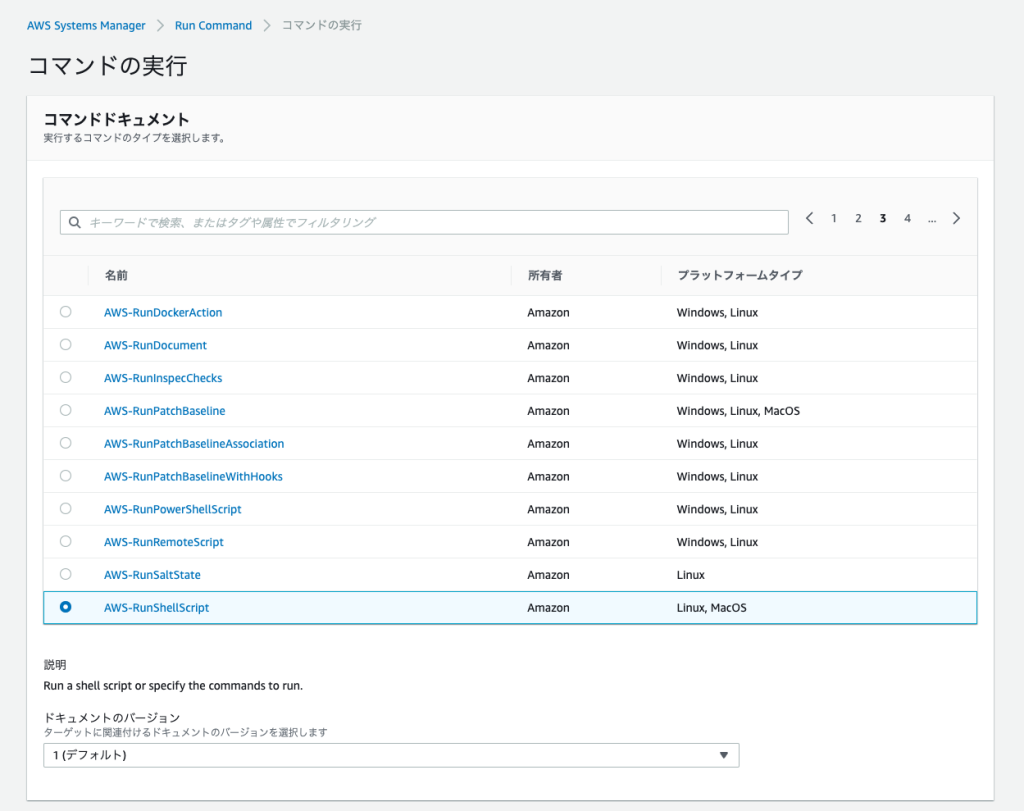Go to page 2 of documents

click(x=858, y=218)
